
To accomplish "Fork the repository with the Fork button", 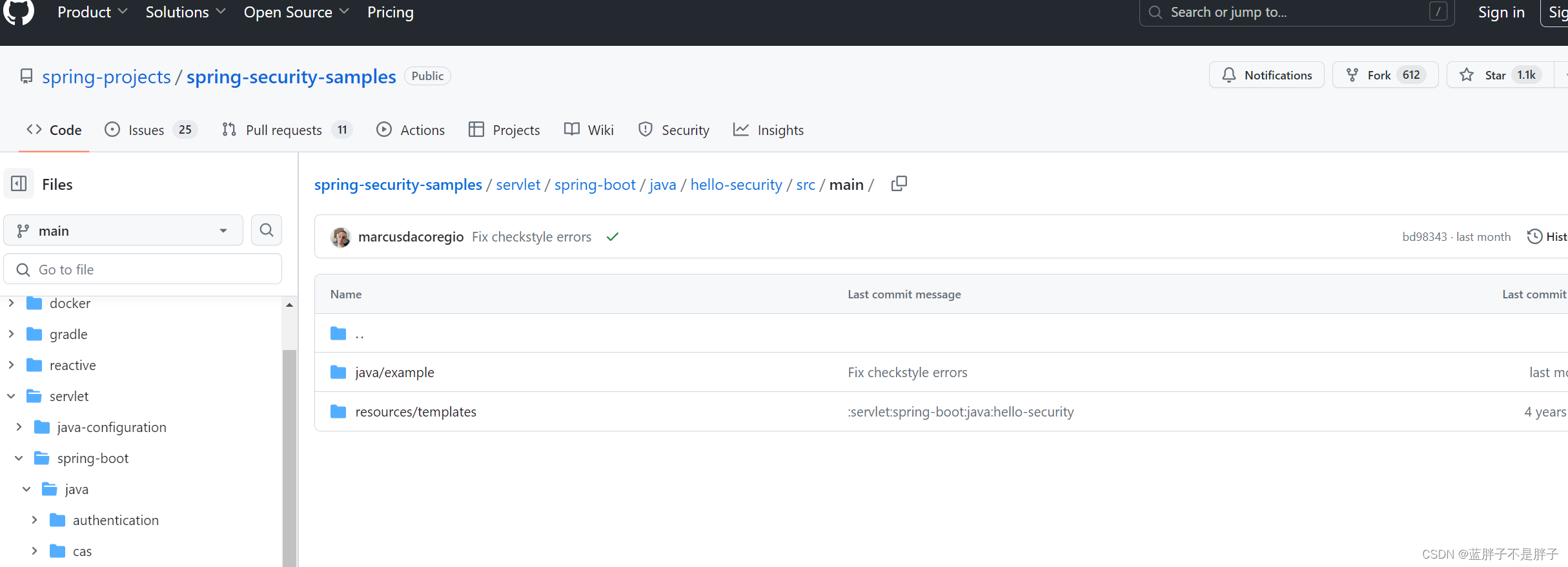I will (x=1385, y=75).
